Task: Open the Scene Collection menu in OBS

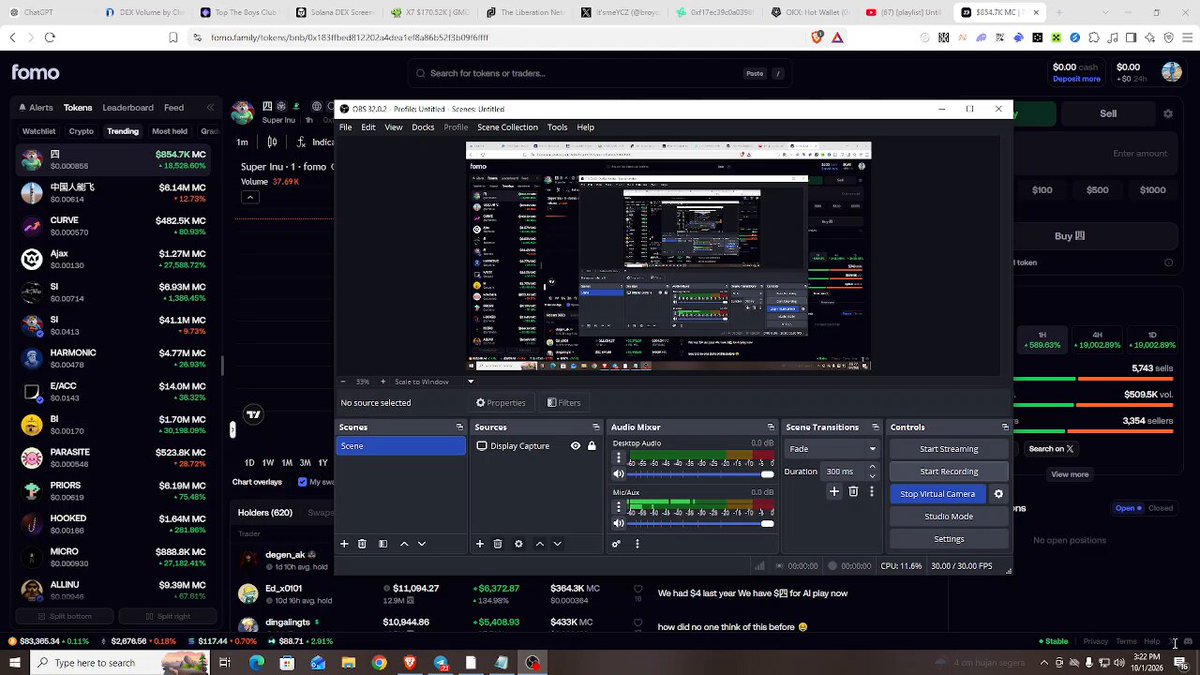Action: (x=507, y=127)
